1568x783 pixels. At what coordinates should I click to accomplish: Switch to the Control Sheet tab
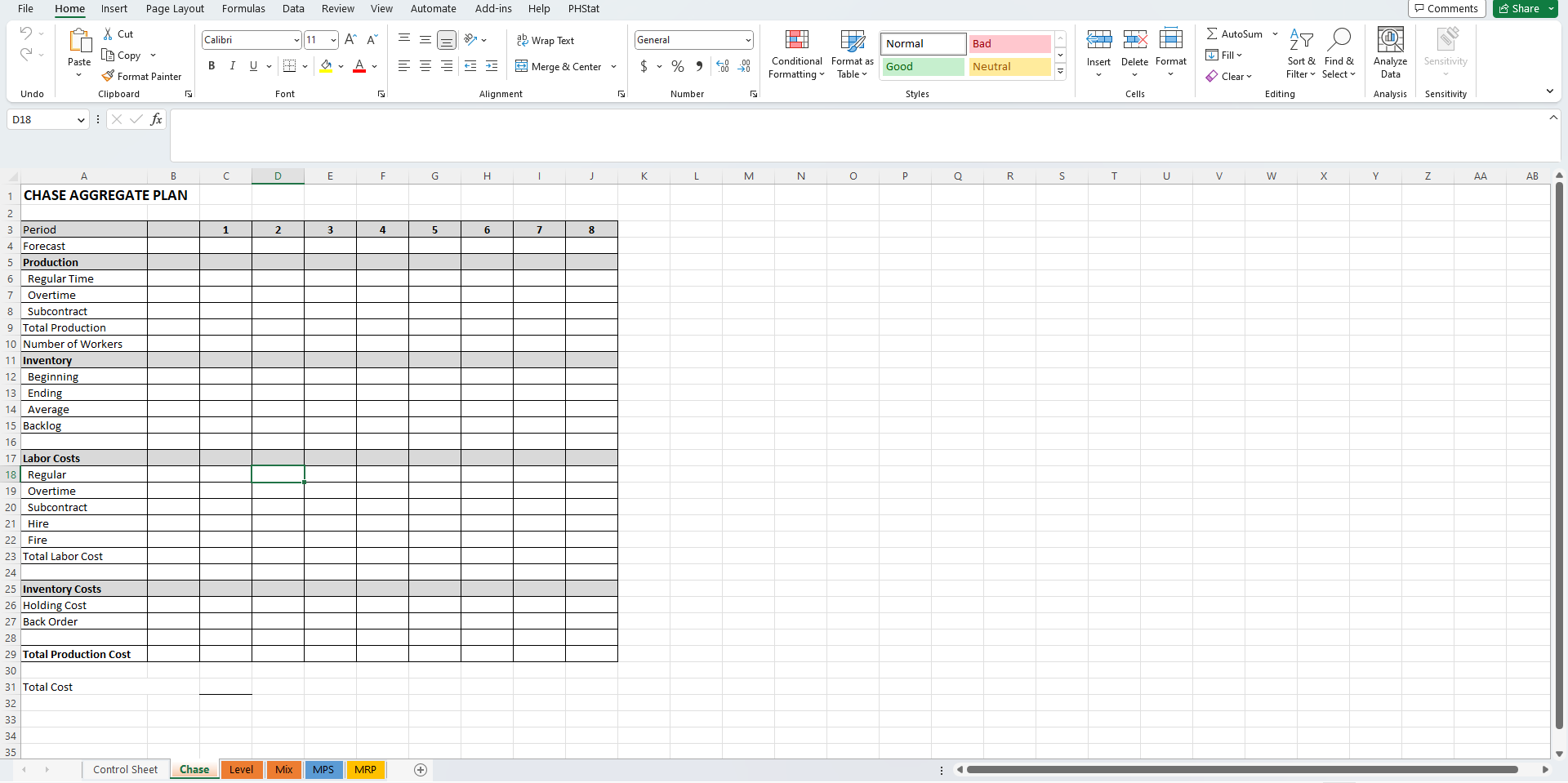pyautogui.click(x=125, y=770)
